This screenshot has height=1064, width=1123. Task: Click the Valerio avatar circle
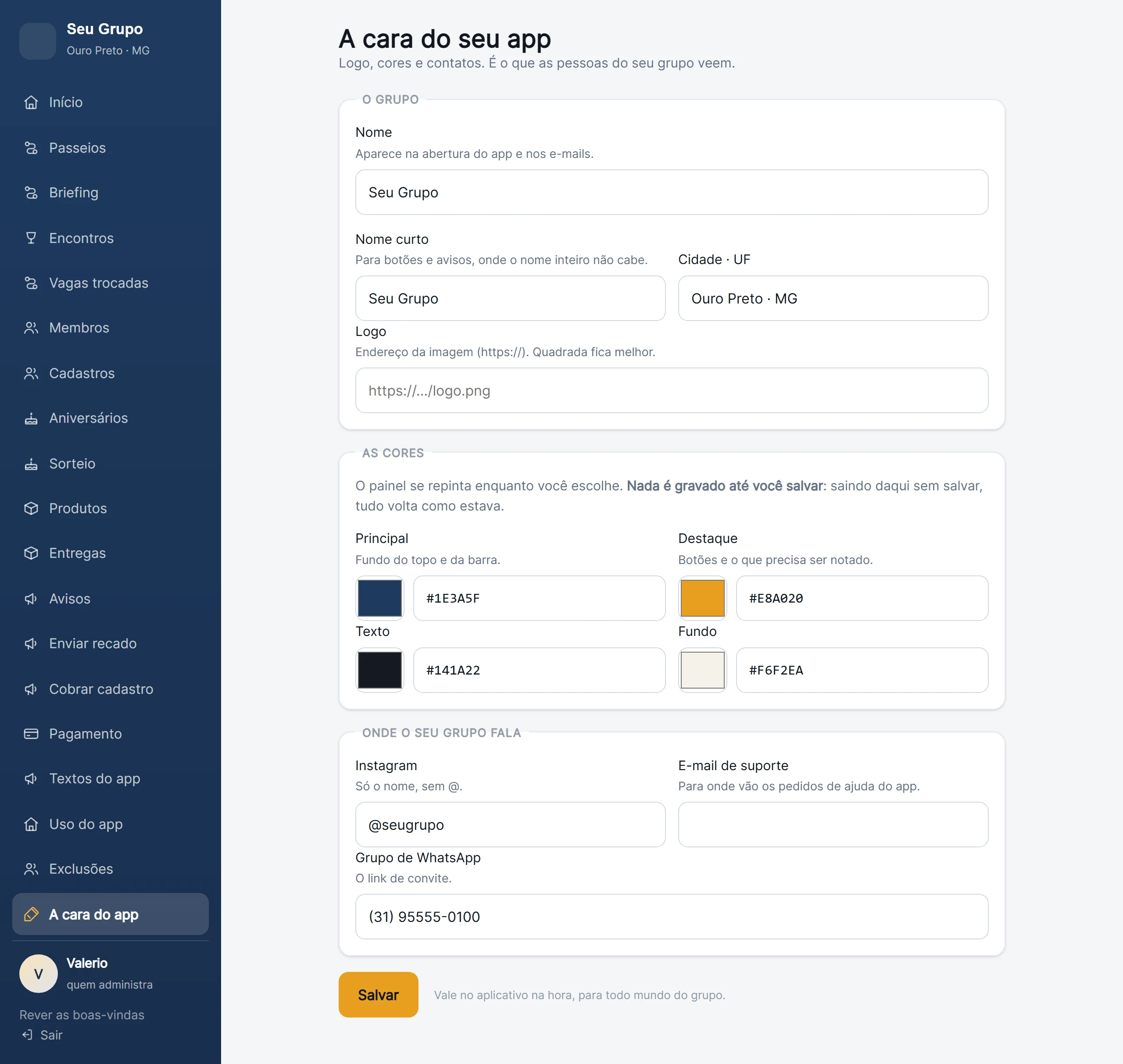[x=39, y=974]
